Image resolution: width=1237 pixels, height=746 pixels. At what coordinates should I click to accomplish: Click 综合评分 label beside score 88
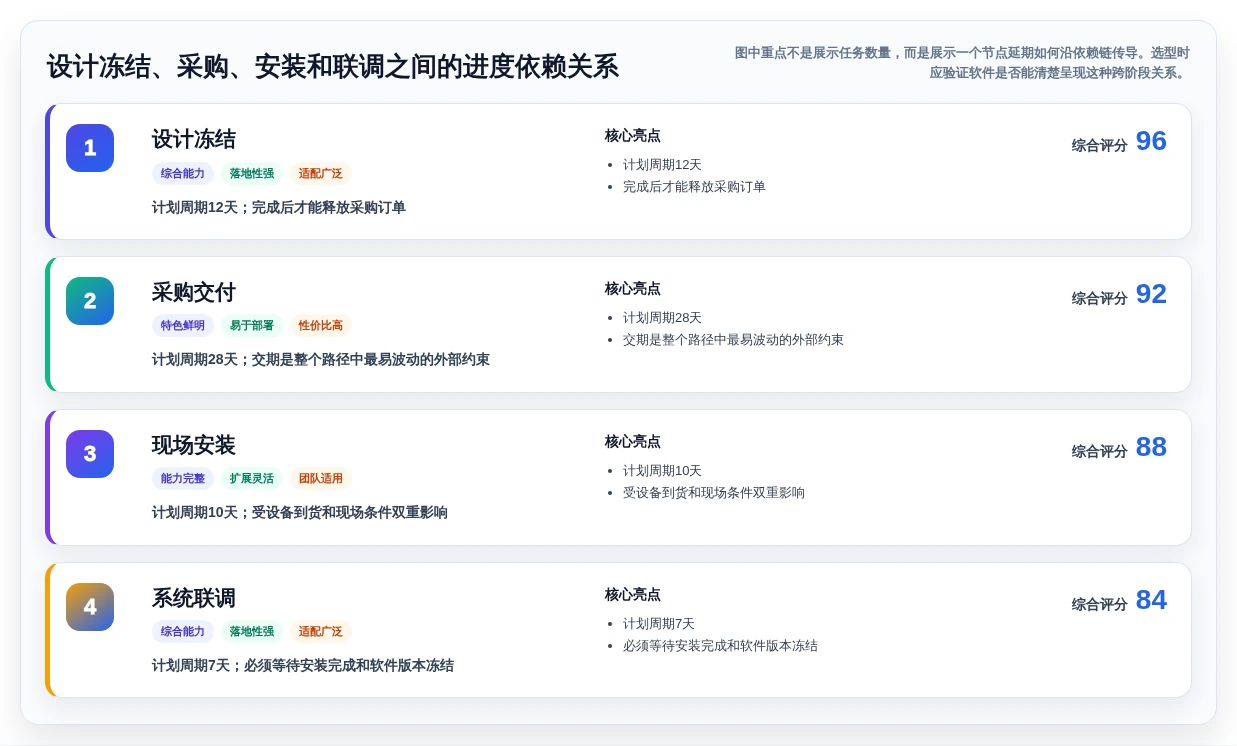(1099, 451)
